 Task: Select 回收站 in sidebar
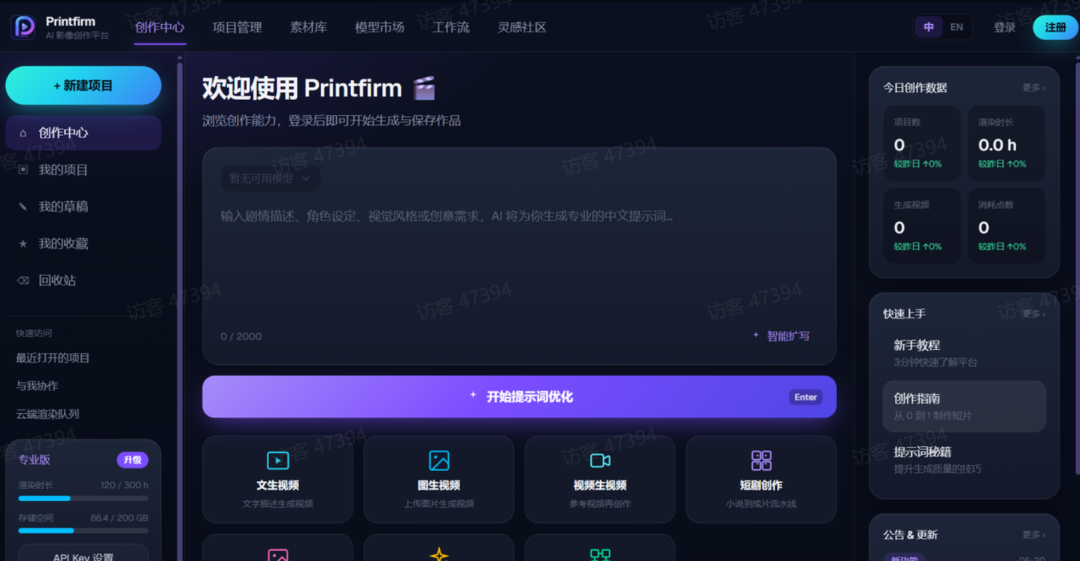click(83, 280)
